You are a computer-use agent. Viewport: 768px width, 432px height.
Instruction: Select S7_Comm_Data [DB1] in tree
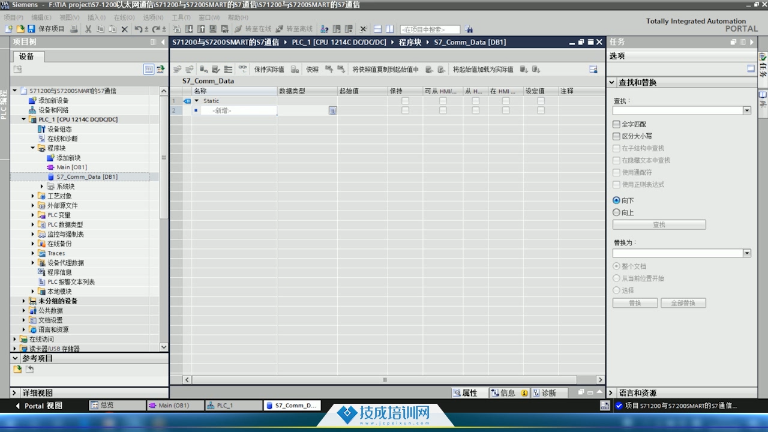tap(87, 177)
